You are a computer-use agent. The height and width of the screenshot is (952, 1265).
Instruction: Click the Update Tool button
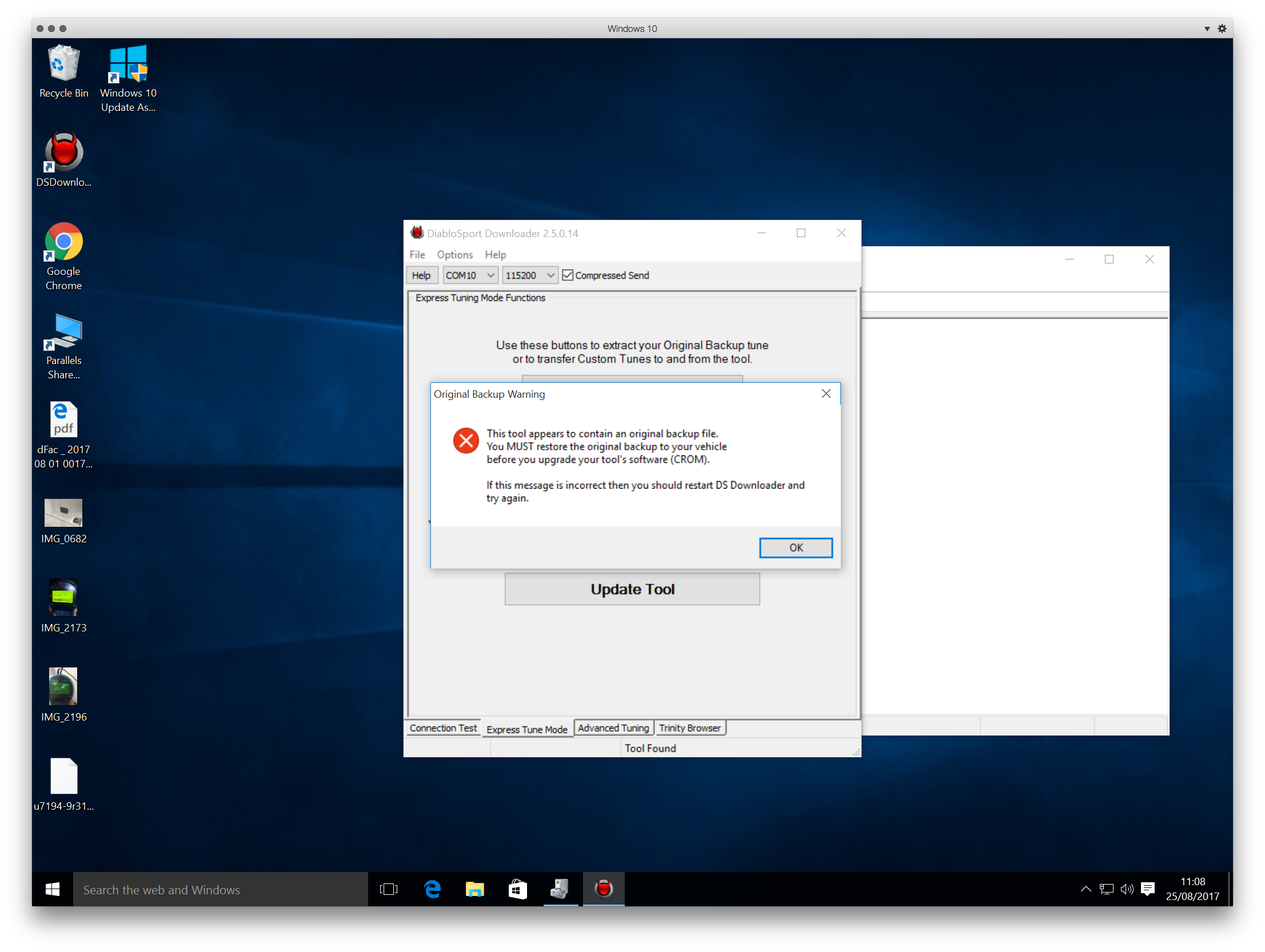point(632,589)
